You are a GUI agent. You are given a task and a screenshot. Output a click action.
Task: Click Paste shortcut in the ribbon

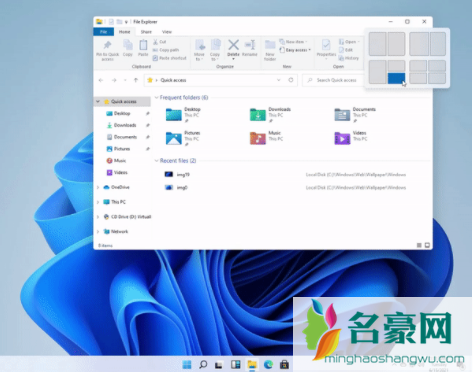click(x=169, y=58)
